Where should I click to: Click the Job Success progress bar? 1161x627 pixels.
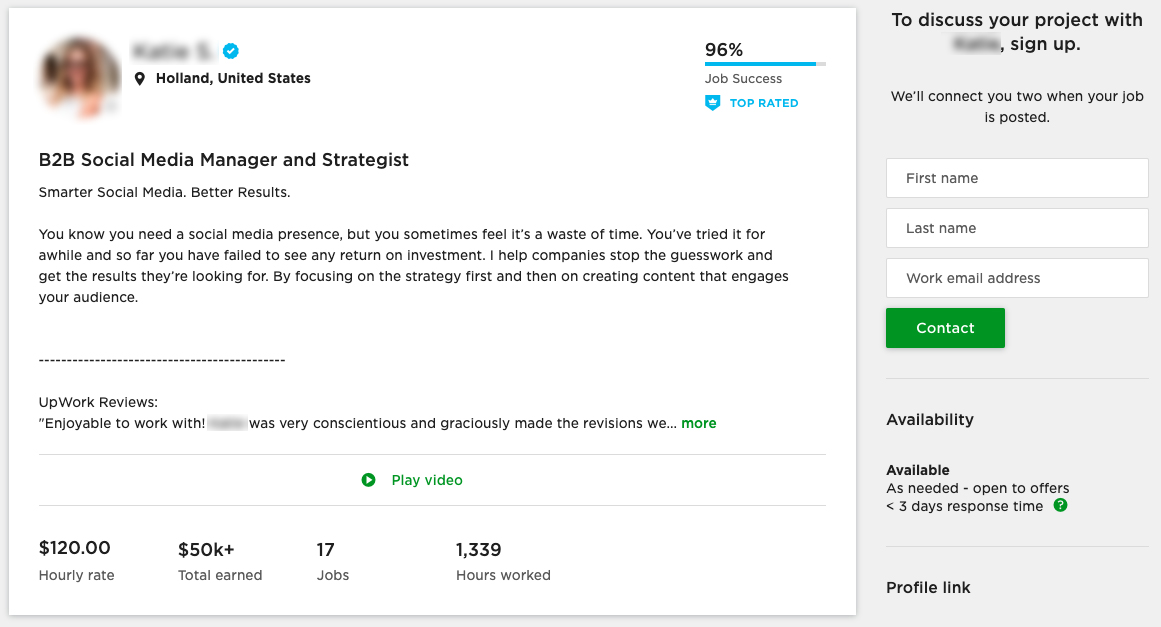(x=765, y=64)
